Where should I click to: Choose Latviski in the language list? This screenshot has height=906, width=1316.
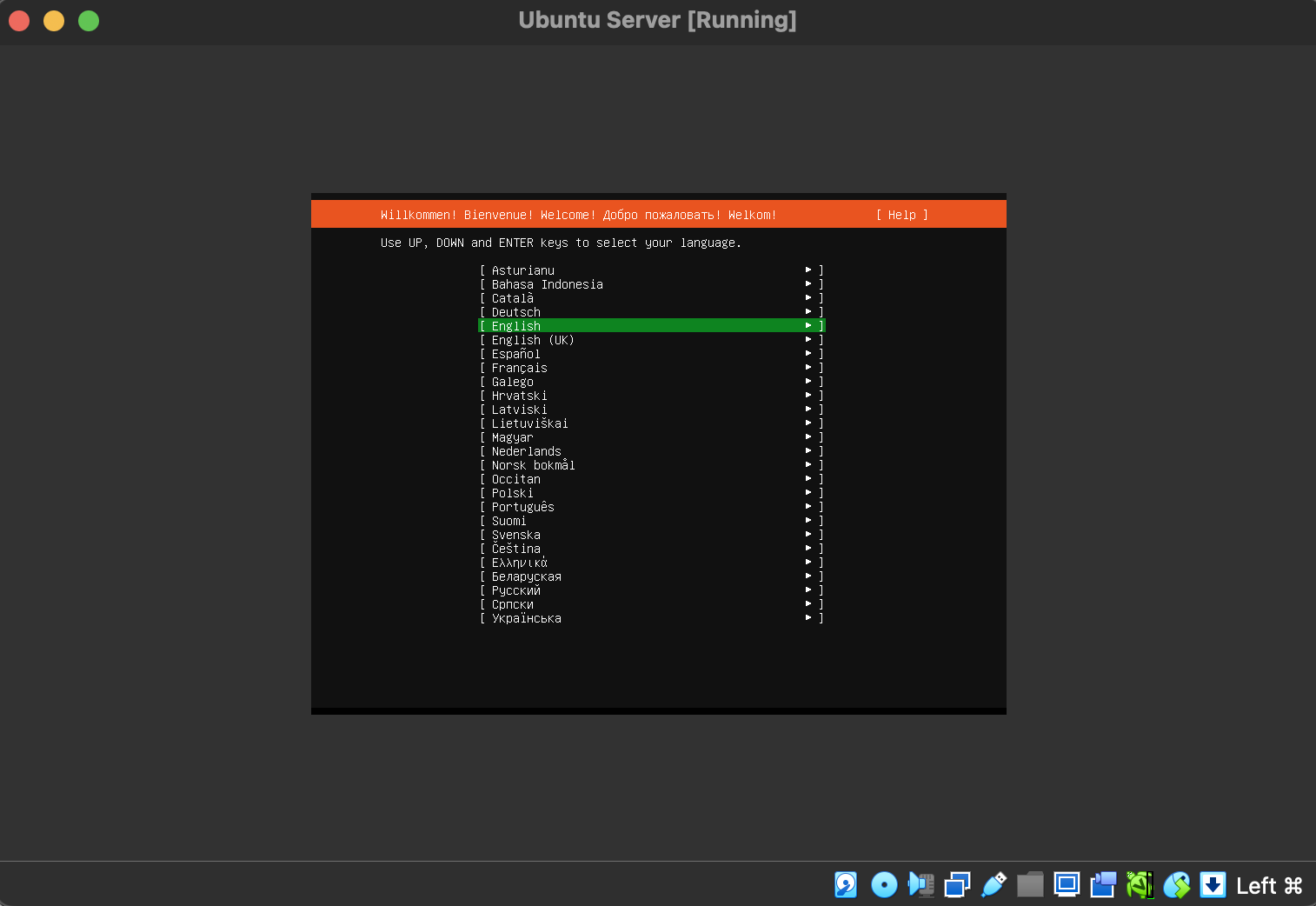click(x=652, y=410)
